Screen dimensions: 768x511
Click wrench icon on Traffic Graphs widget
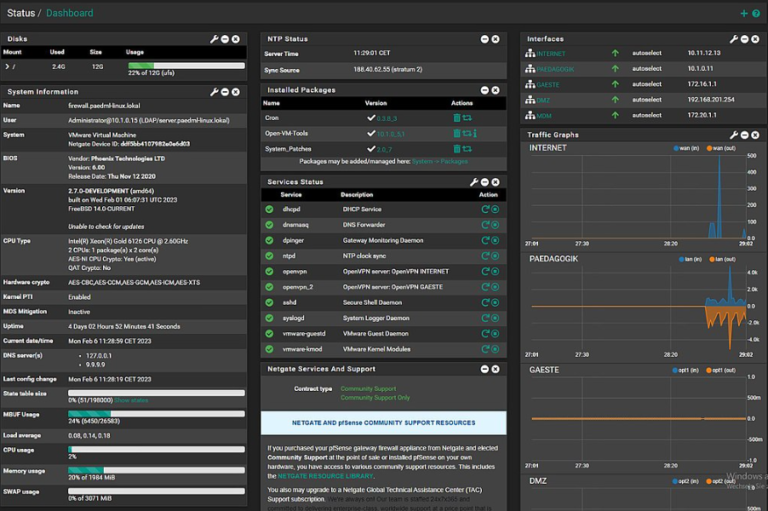pos(734,134)
